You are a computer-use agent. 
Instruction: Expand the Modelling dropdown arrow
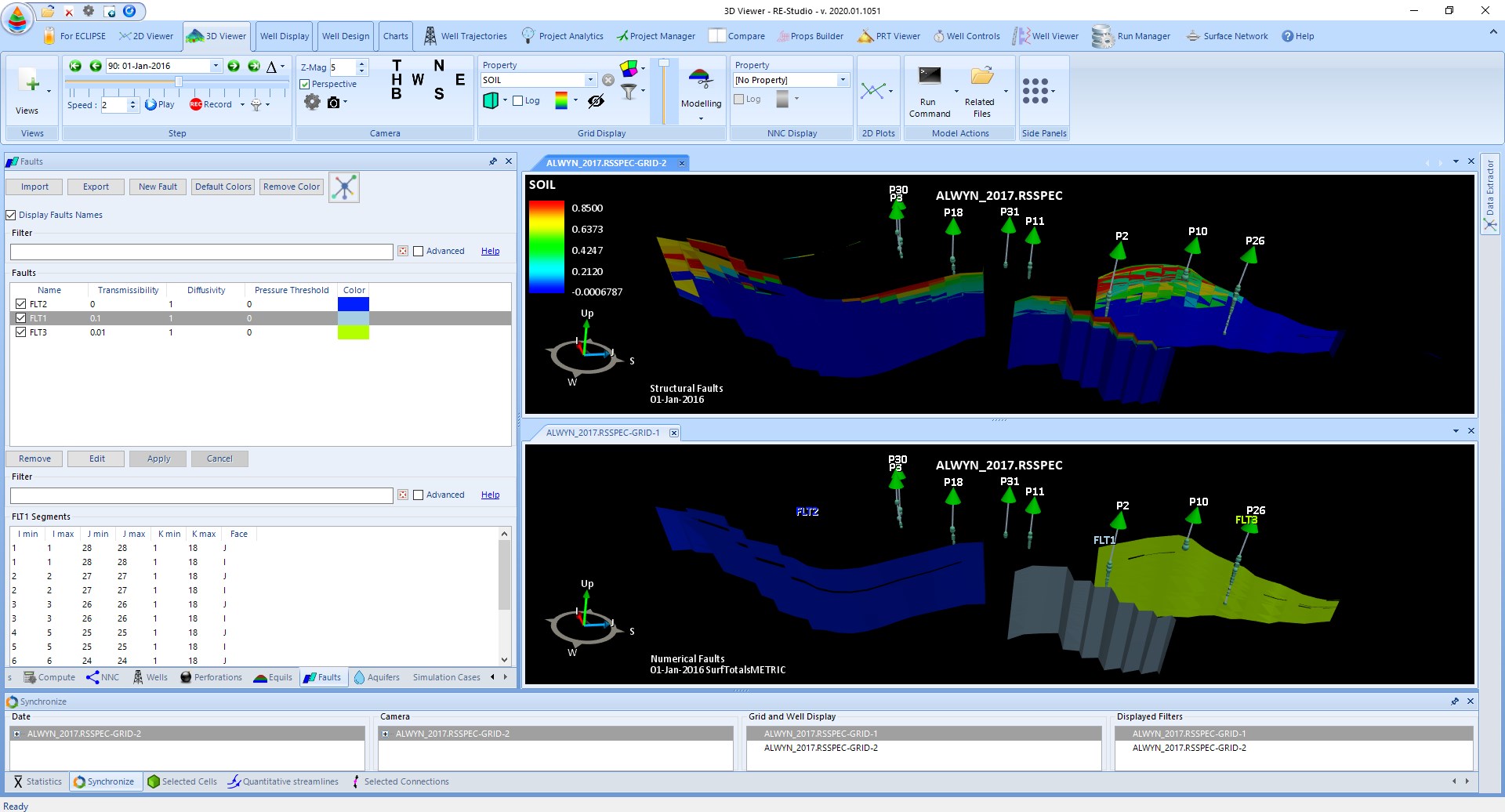point(701,118)
